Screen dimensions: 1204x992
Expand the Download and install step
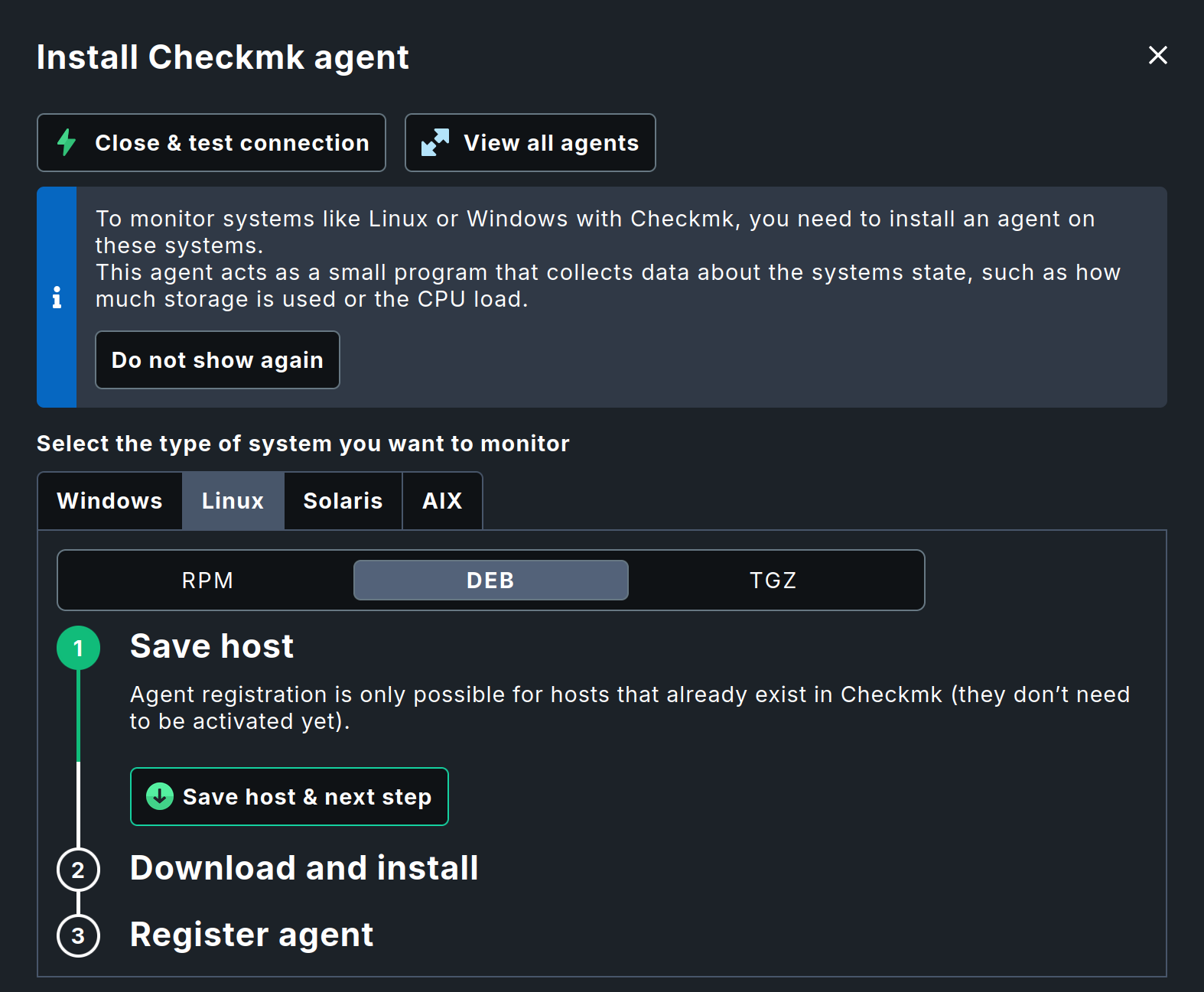pyautogui.click(x=304, y=868)
